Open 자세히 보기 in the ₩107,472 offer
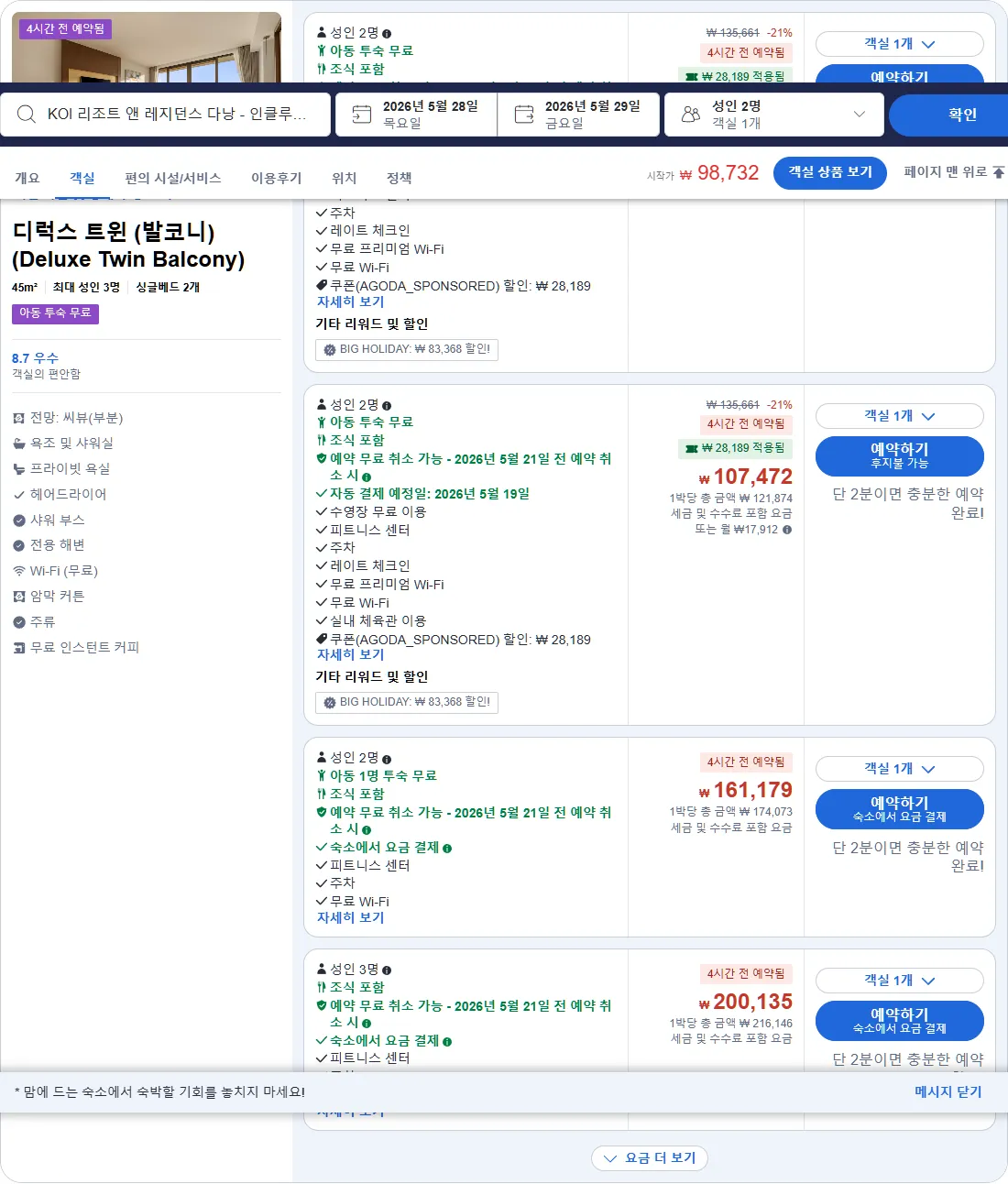This screenshot has width=1008, height=1184. coord(351,655)
